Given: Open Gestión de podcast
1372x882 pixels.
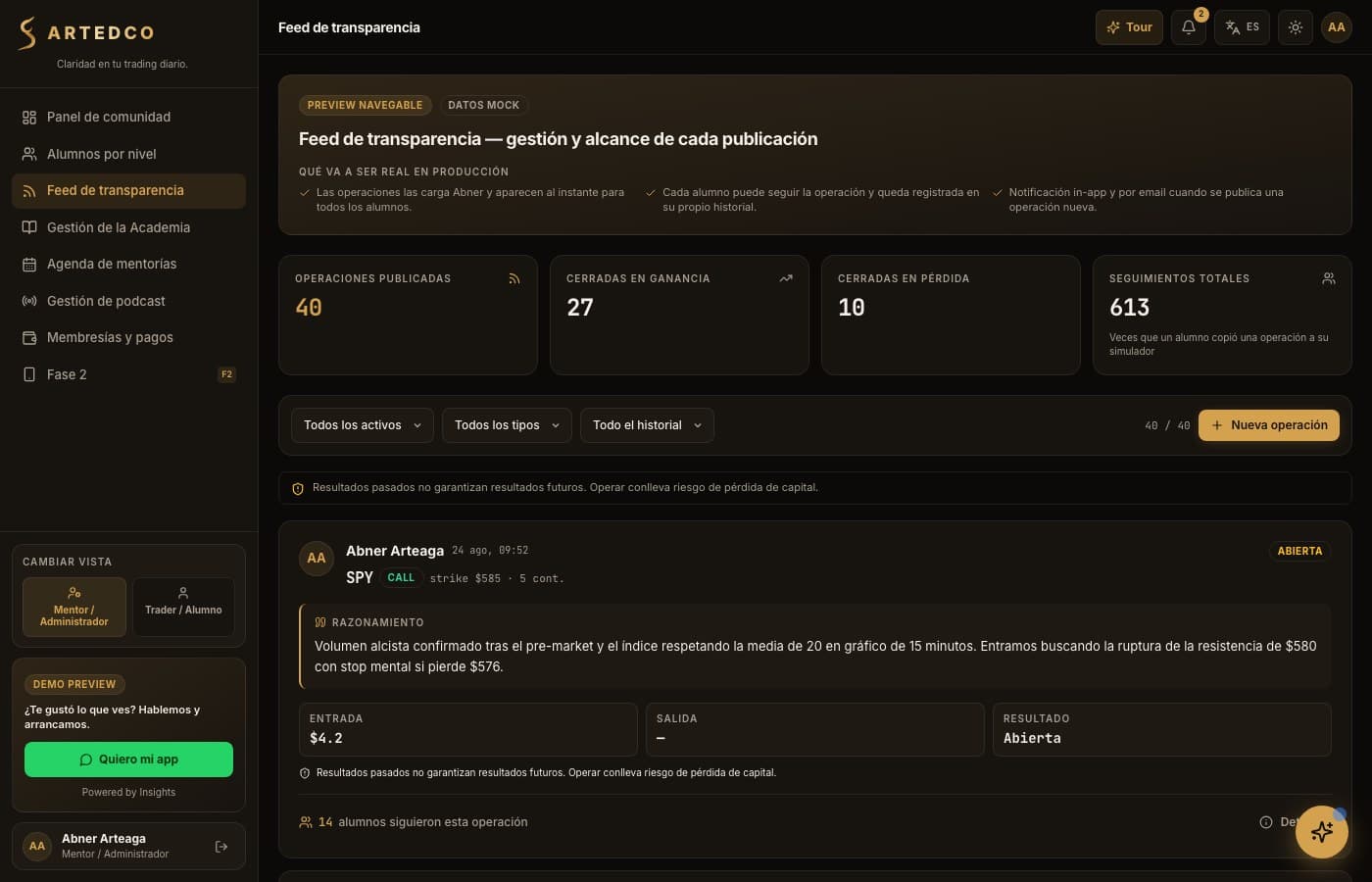Looking at the screenshot, I should [x=128, y=301].
